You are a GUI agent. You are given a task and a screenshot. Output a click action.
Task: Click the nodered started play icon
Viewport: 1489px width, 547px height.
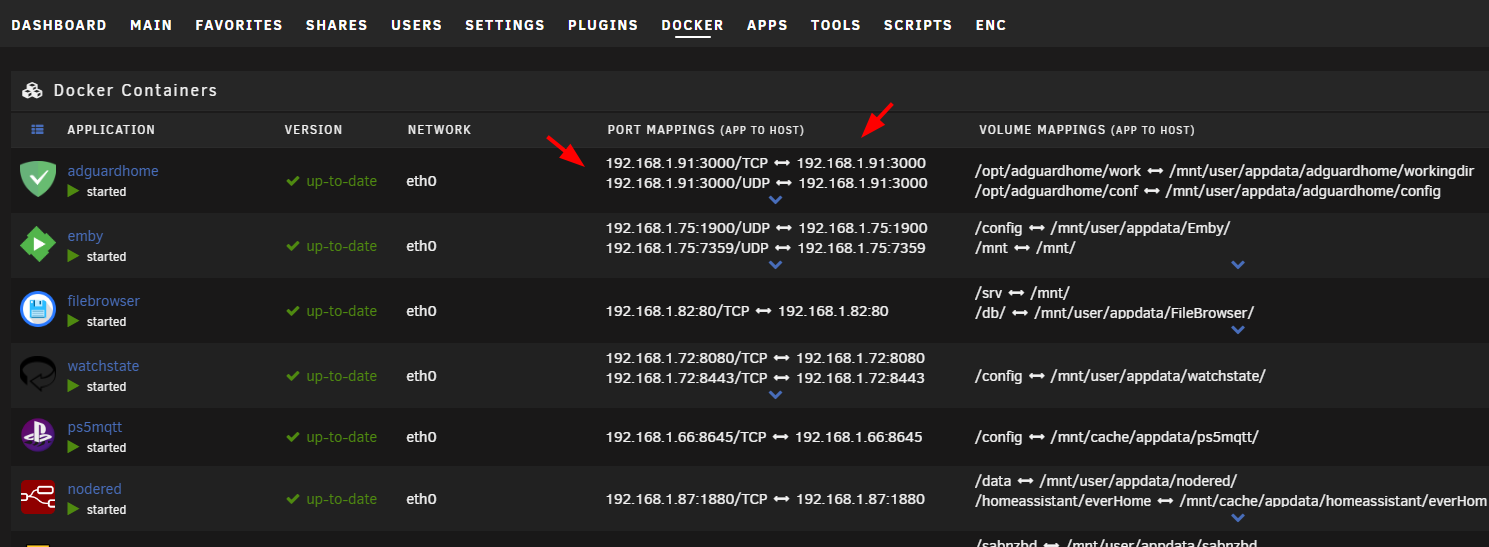click(x=73, y=509)
